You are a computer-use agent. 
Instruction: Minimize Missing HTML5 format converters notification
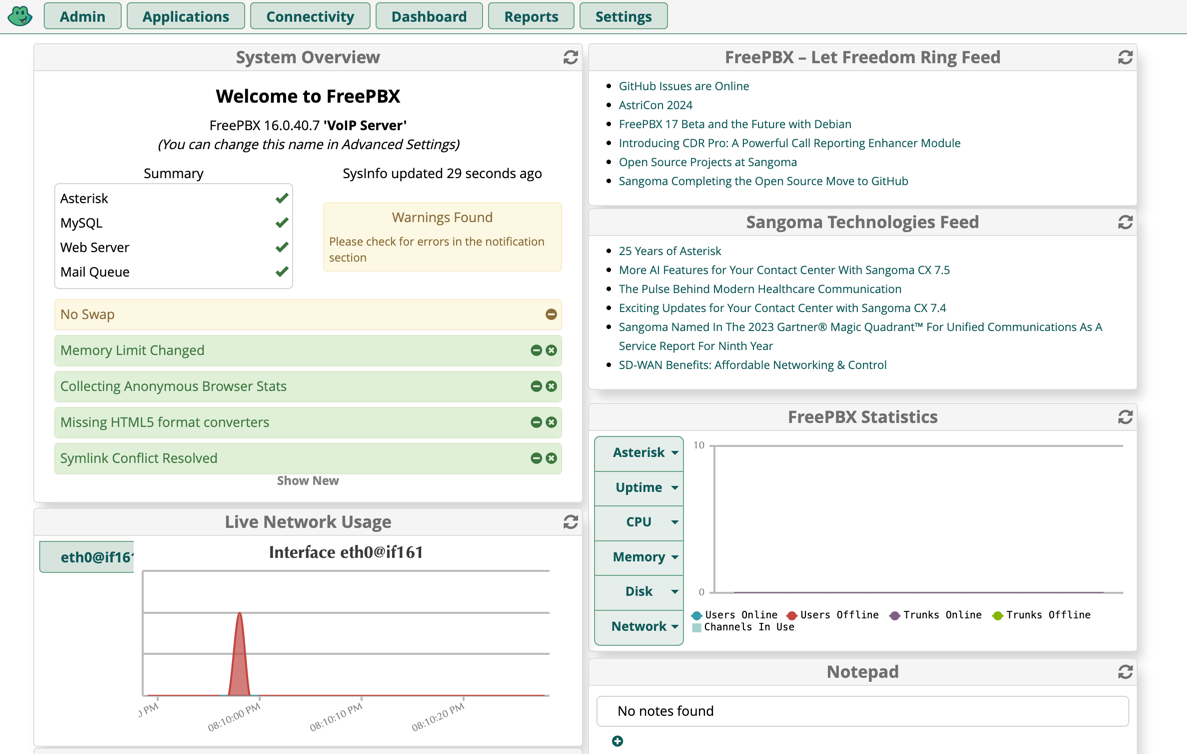[x=536, y=422]
